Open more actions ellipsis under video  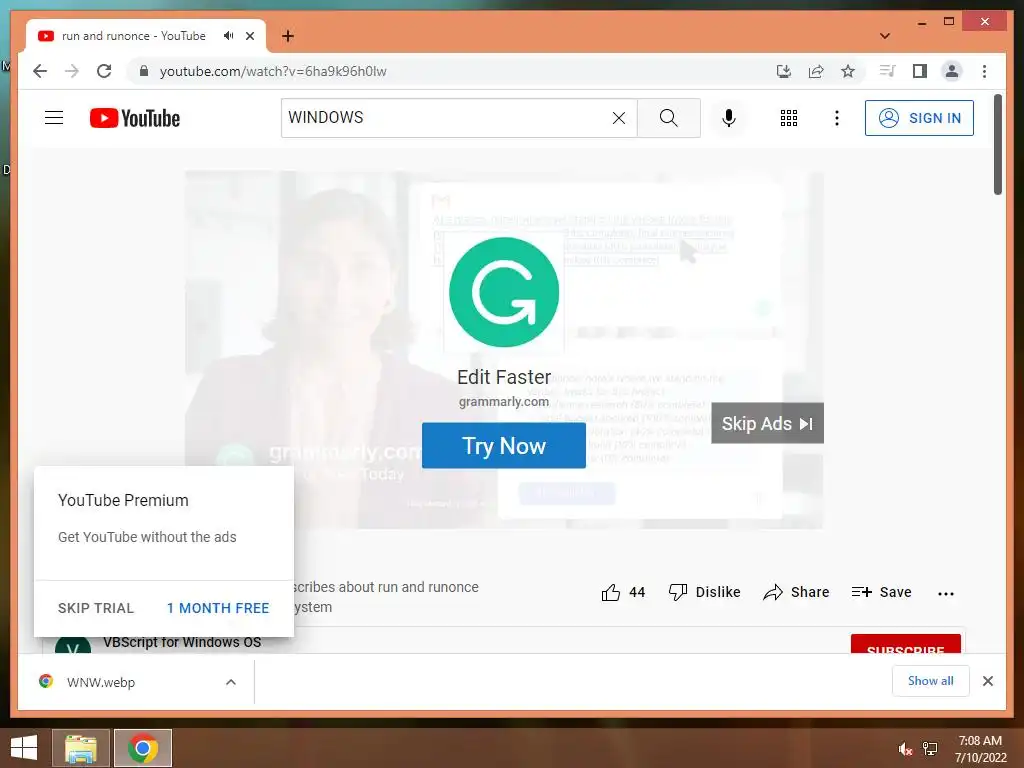pos(946,593)
